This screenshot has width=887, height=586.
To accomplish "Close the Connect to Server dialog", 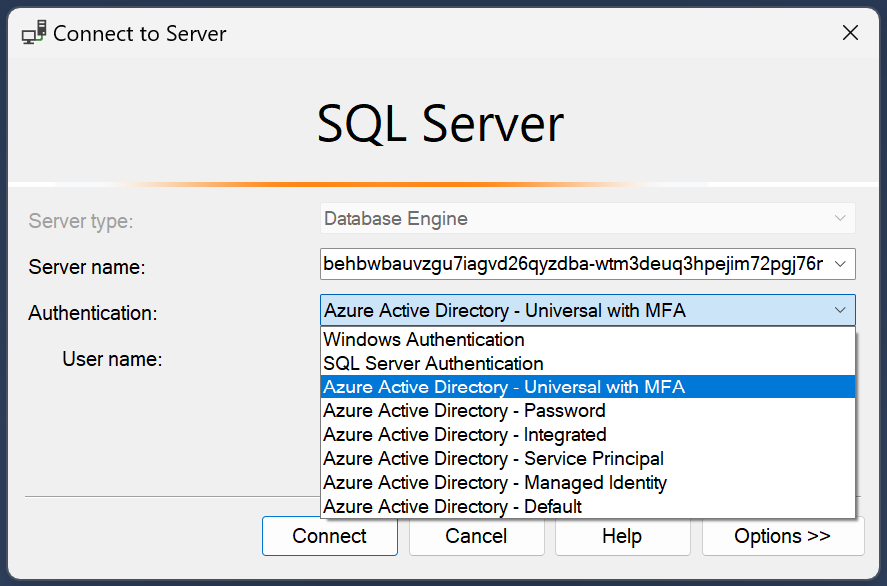I will coord(850,33).
